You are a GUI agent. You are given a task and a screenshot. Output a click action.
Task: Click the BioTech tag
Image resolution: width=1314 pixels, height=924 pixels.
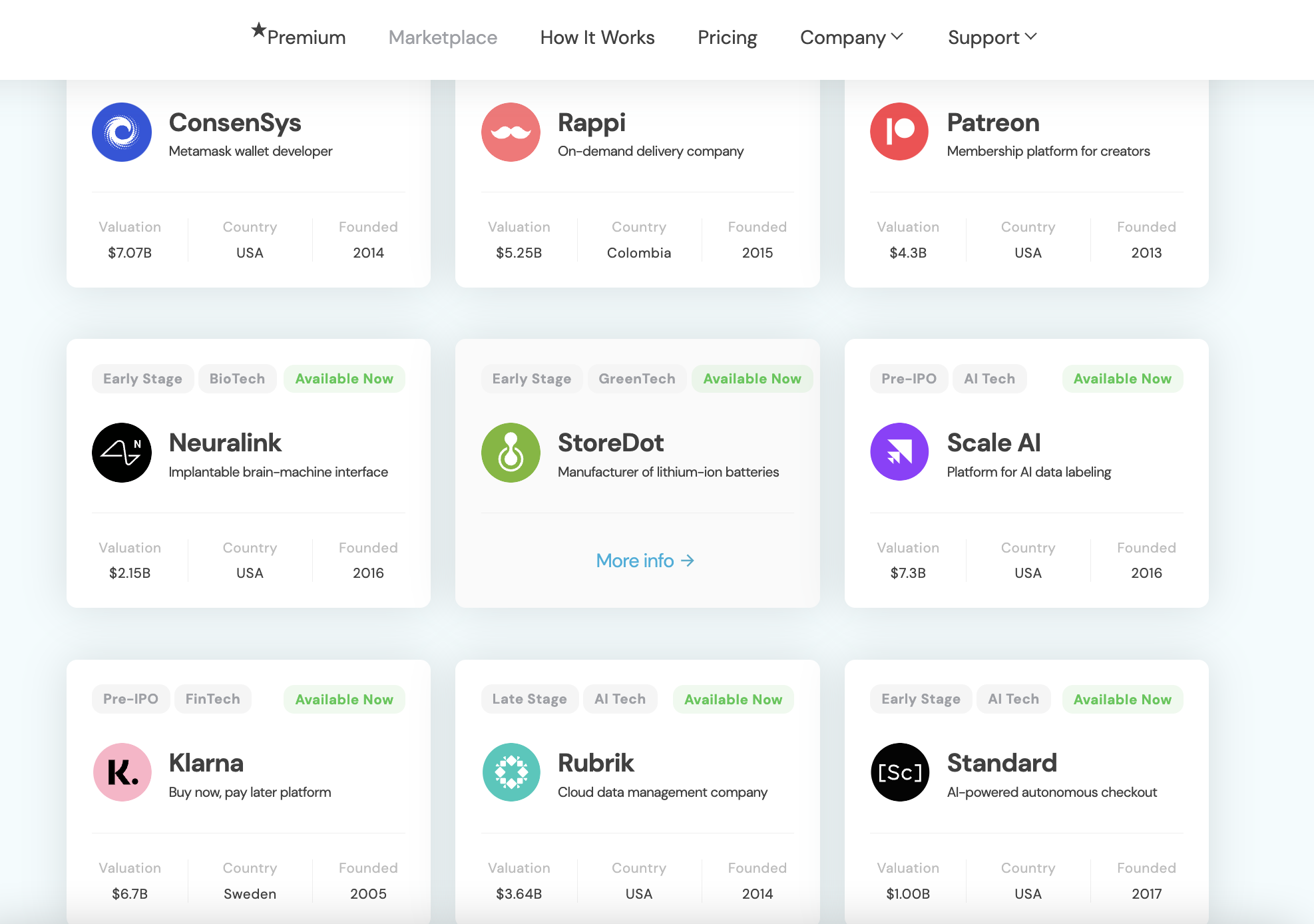click(x=237, y=379)
